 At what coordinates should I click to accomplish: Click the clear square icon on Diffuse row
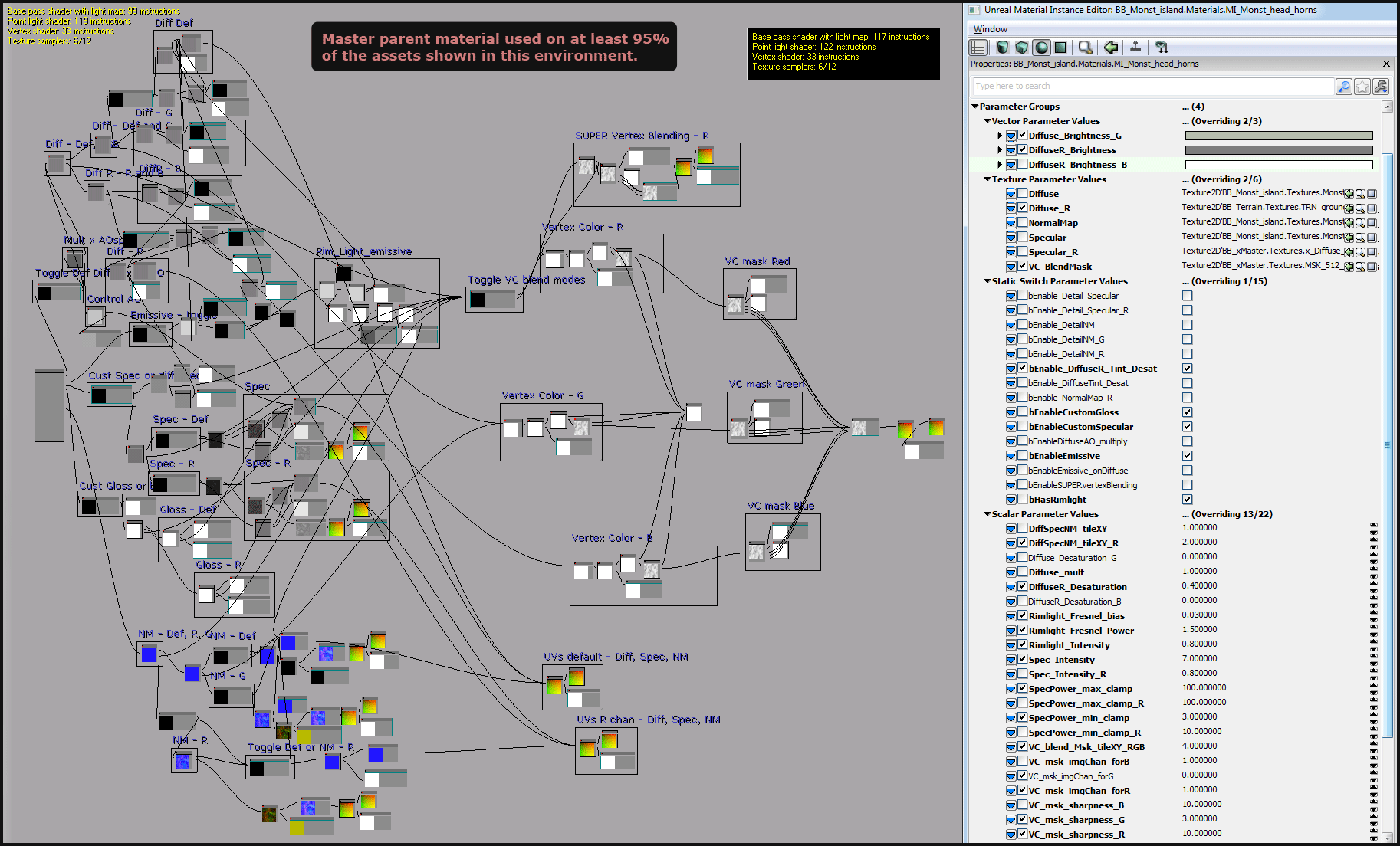coord(1372,194)
